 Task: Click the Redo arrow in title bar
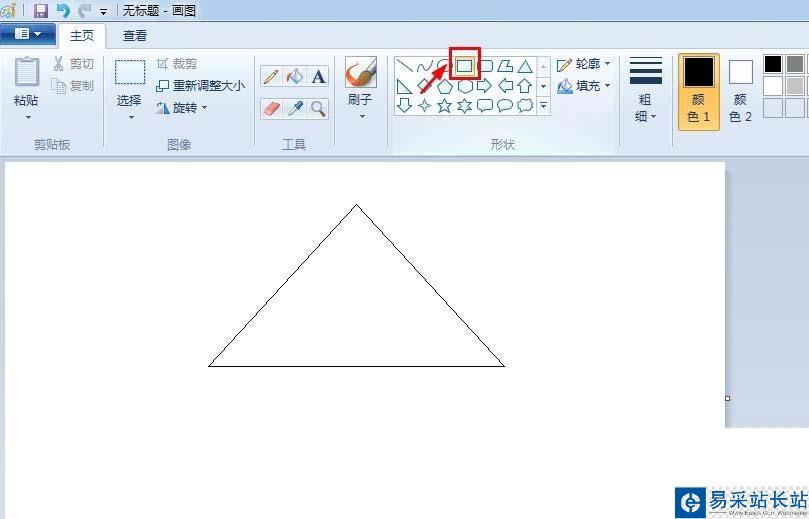pos(85,10)
